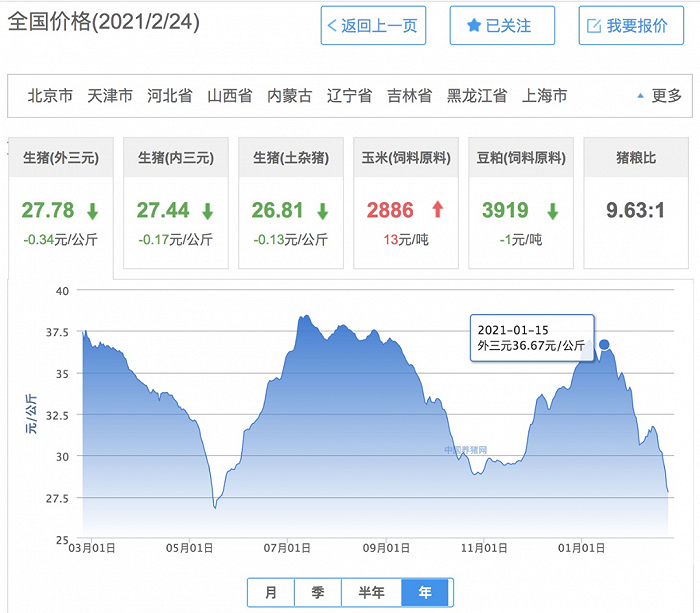The height and width of the screenshot is (613, 700).
Task: Click the 27.44 price value
Action: tap(163, 210)
